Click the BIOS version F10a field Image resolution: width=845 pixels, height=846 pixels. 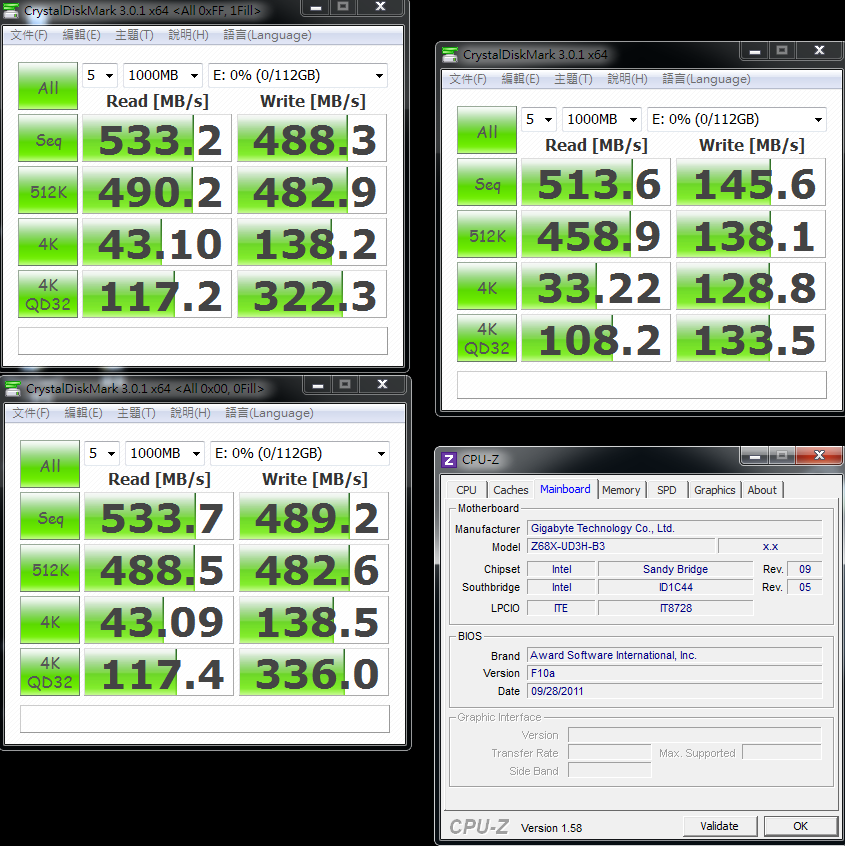click(674, 673)
